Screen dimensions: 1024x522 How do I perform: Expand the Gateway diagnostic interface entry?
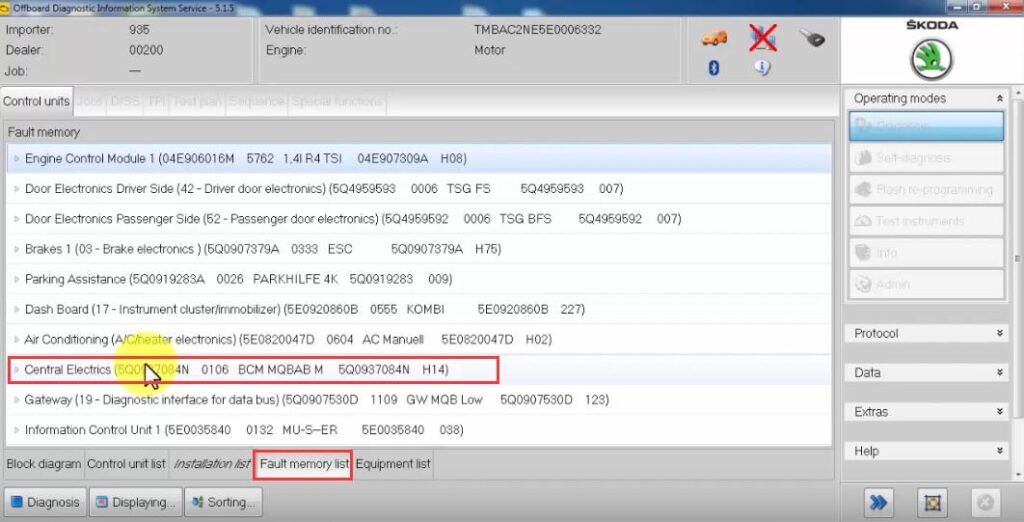click(17, 400)
